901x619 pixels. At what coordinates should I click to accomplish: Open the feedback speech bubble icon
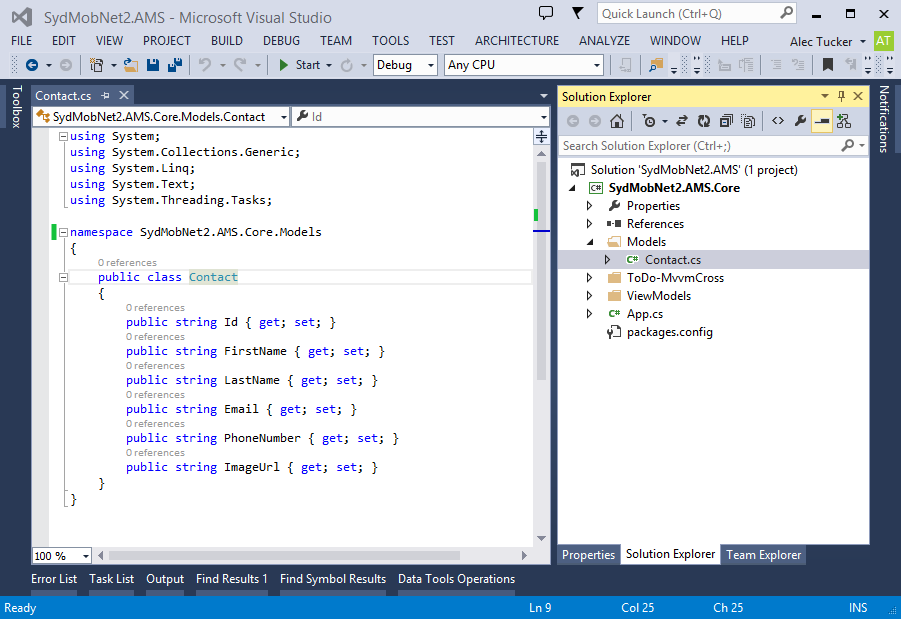[x=545, y=13]
